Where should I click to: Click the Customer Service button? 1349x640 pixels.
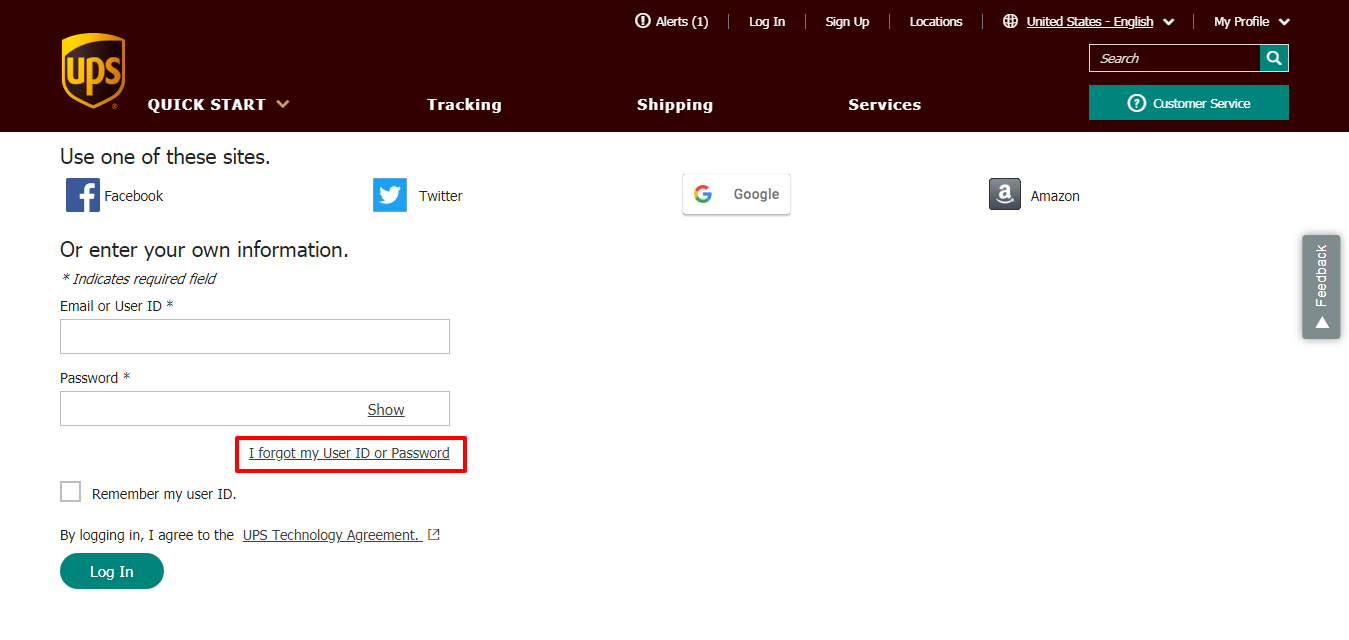tap(1189, 103)
